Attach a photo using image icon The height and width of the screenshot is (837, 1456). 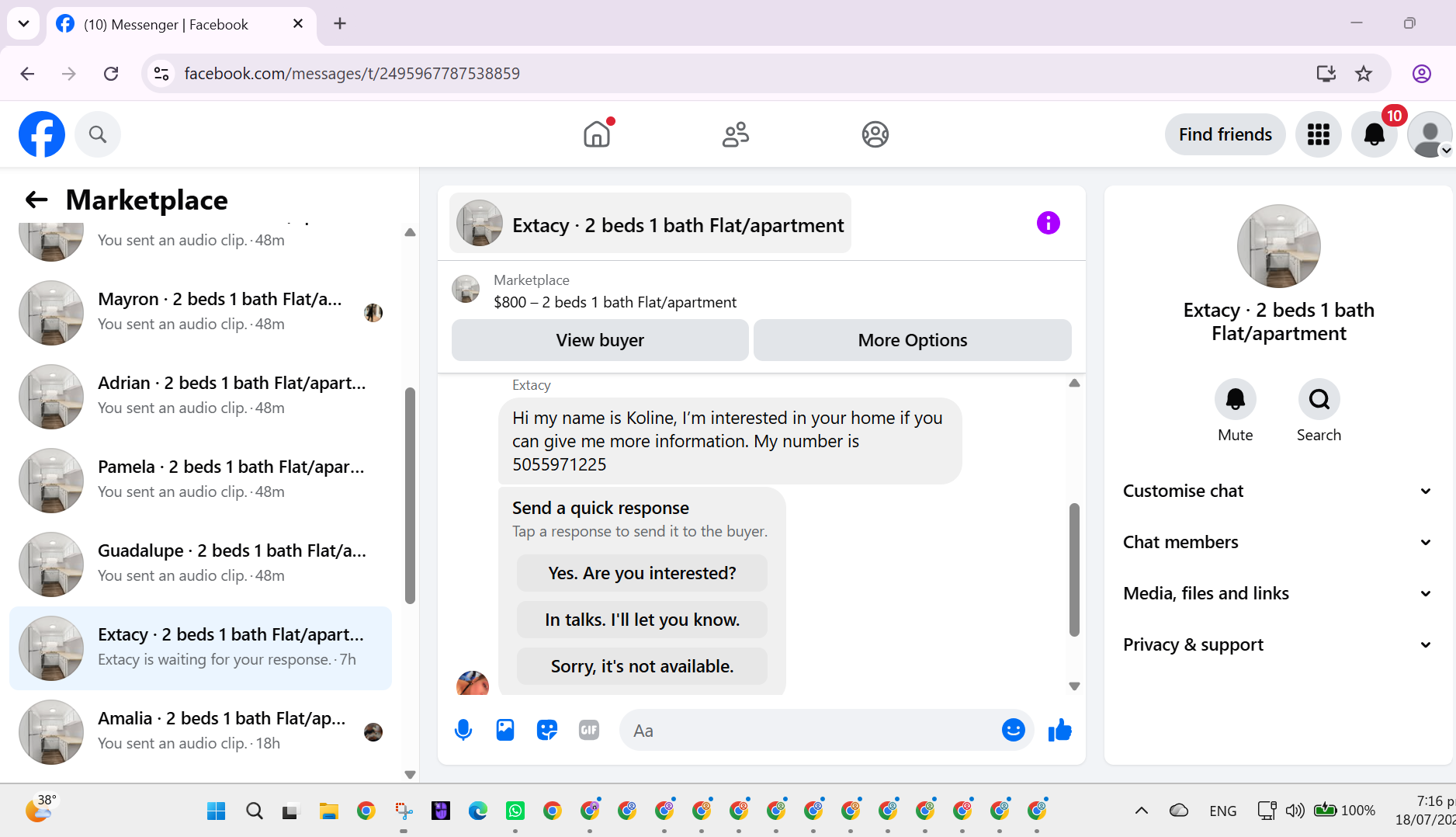pos(505,731)
